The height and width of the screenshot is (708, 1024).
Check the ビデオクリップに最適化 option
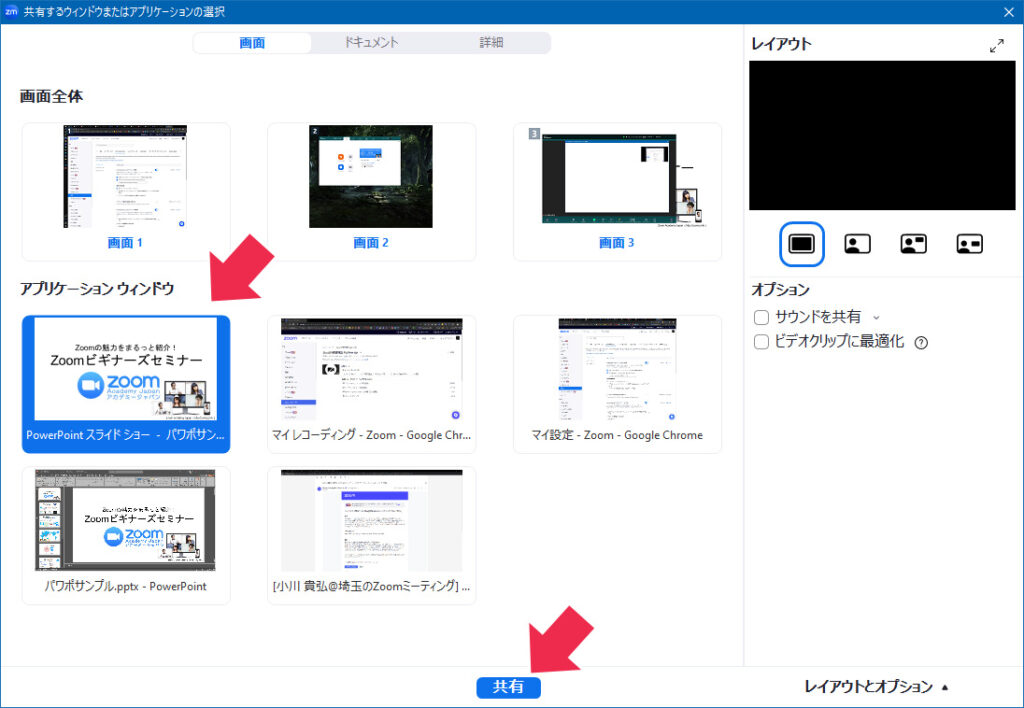click(761, 342)
